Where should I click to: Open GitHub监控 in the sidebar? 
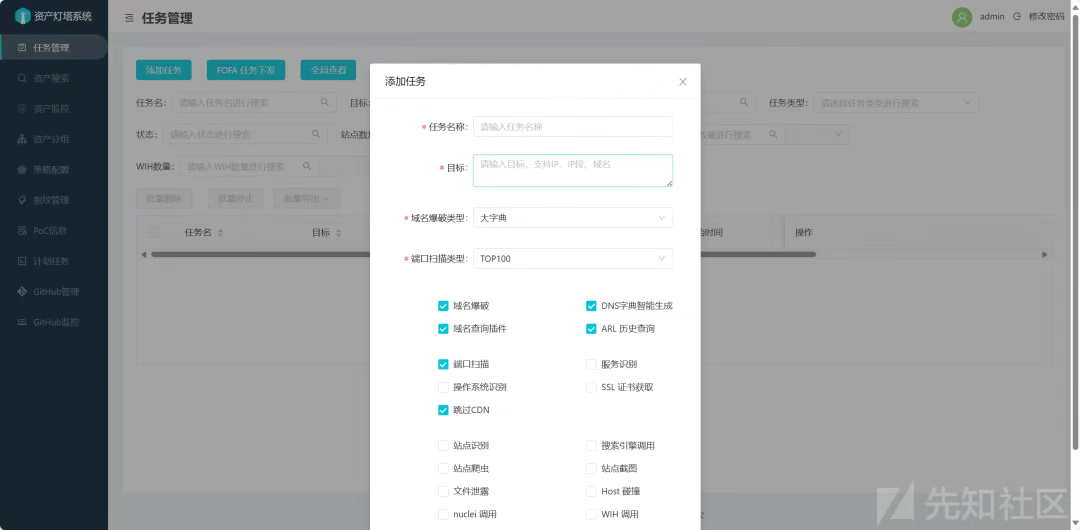[x=53, y=322]
